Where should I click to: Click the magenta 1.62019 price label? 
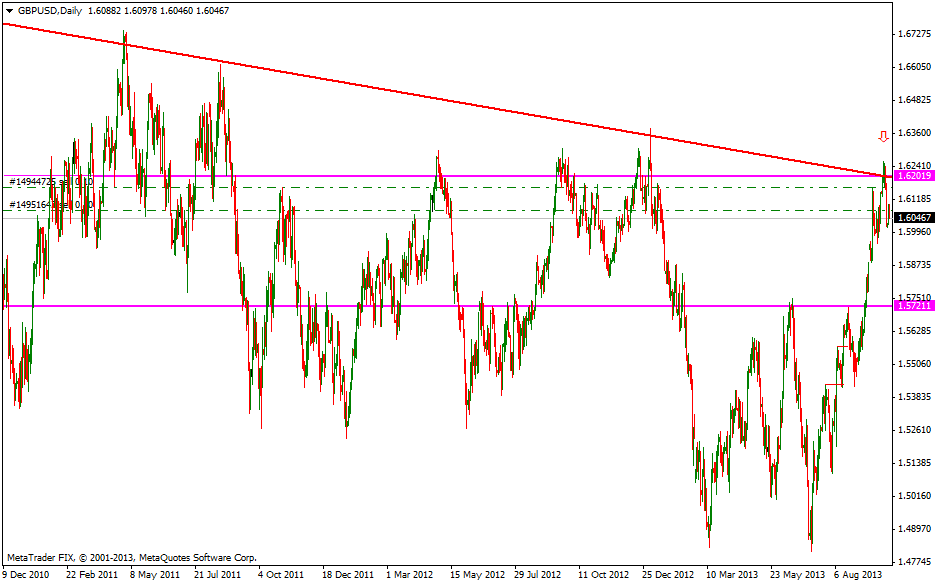tap(914, 175)
